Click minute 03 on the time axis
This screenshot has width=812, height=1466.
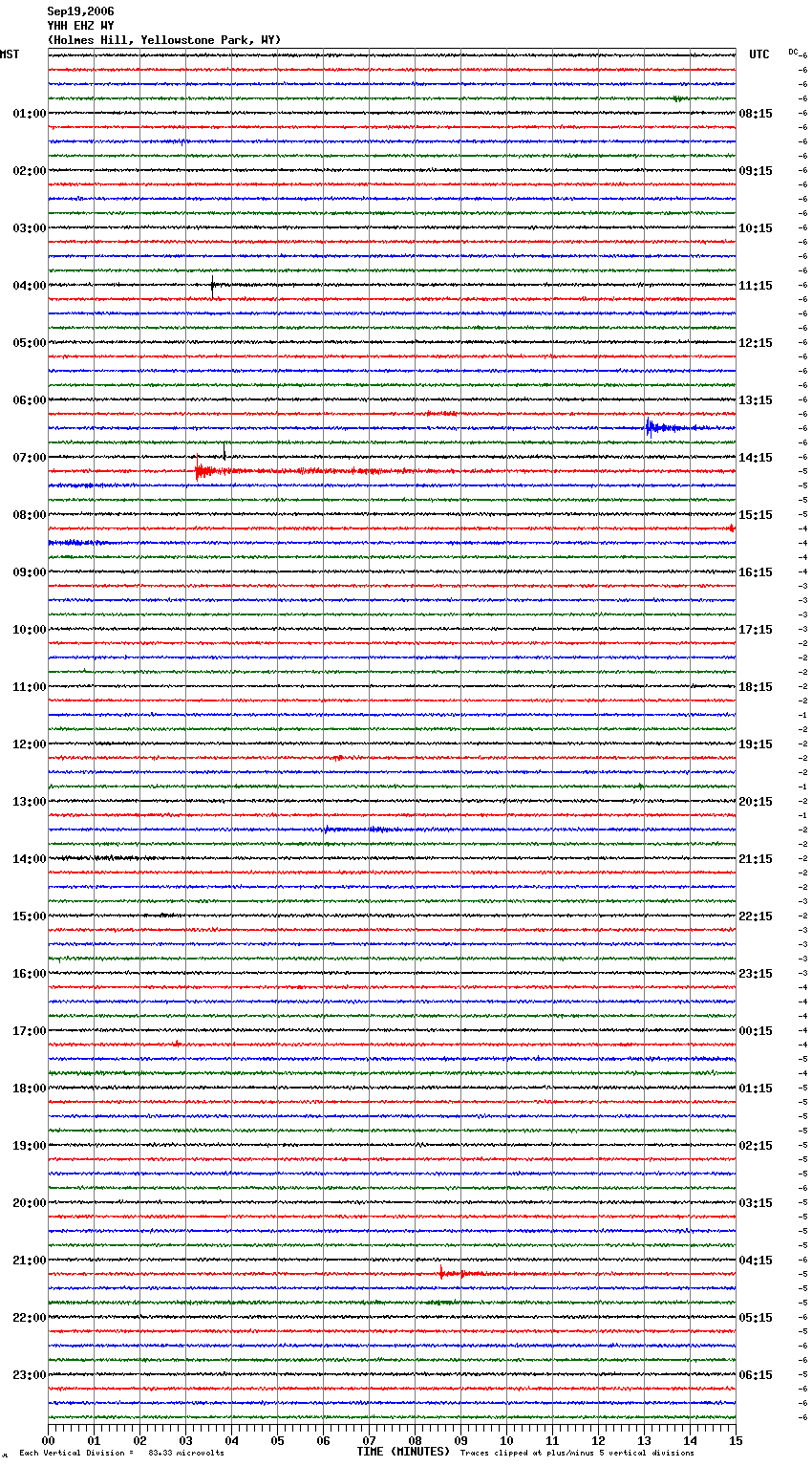[186, 1440]
